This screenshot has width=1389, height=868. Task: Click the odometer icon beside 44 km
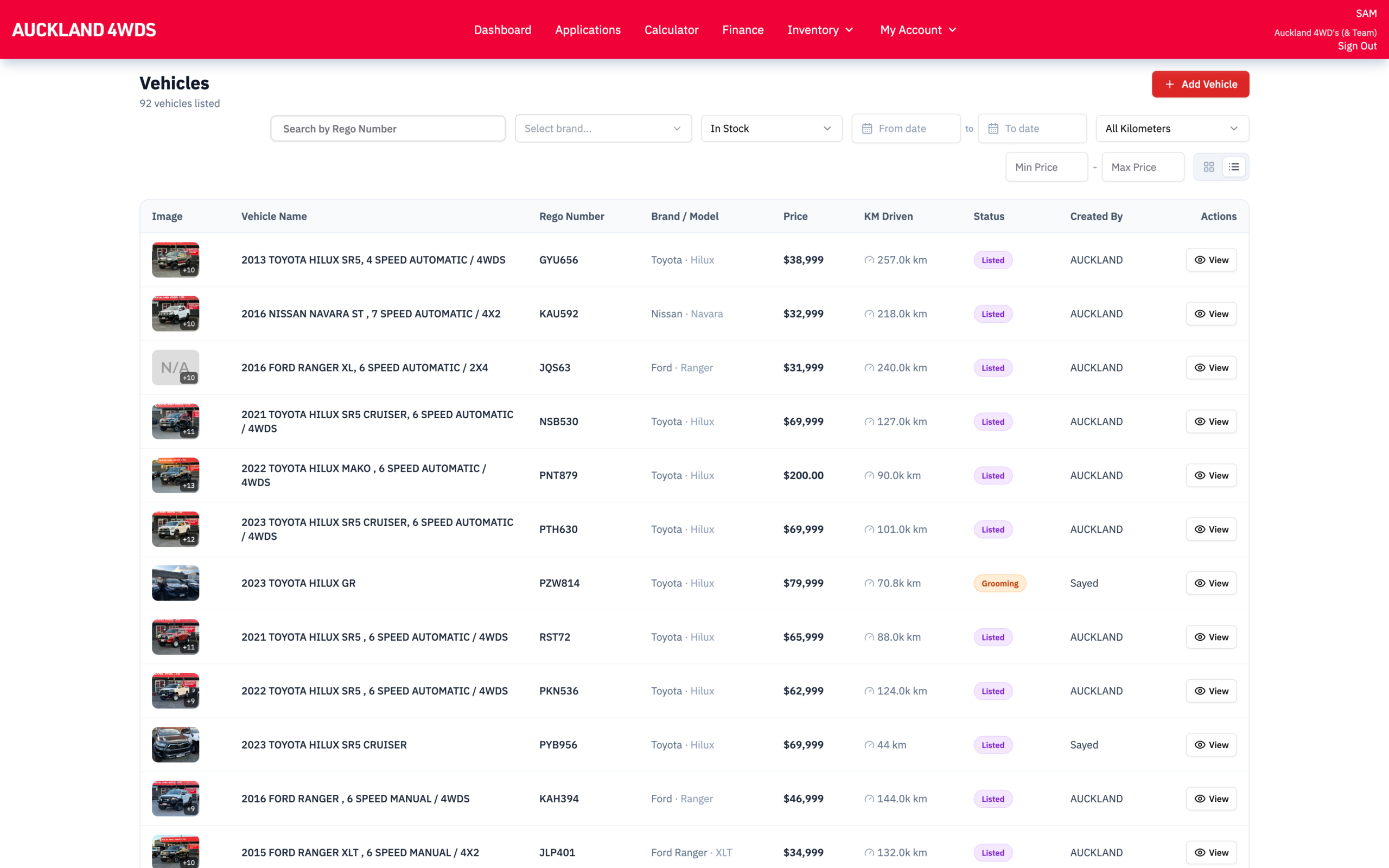click(869, 745)
